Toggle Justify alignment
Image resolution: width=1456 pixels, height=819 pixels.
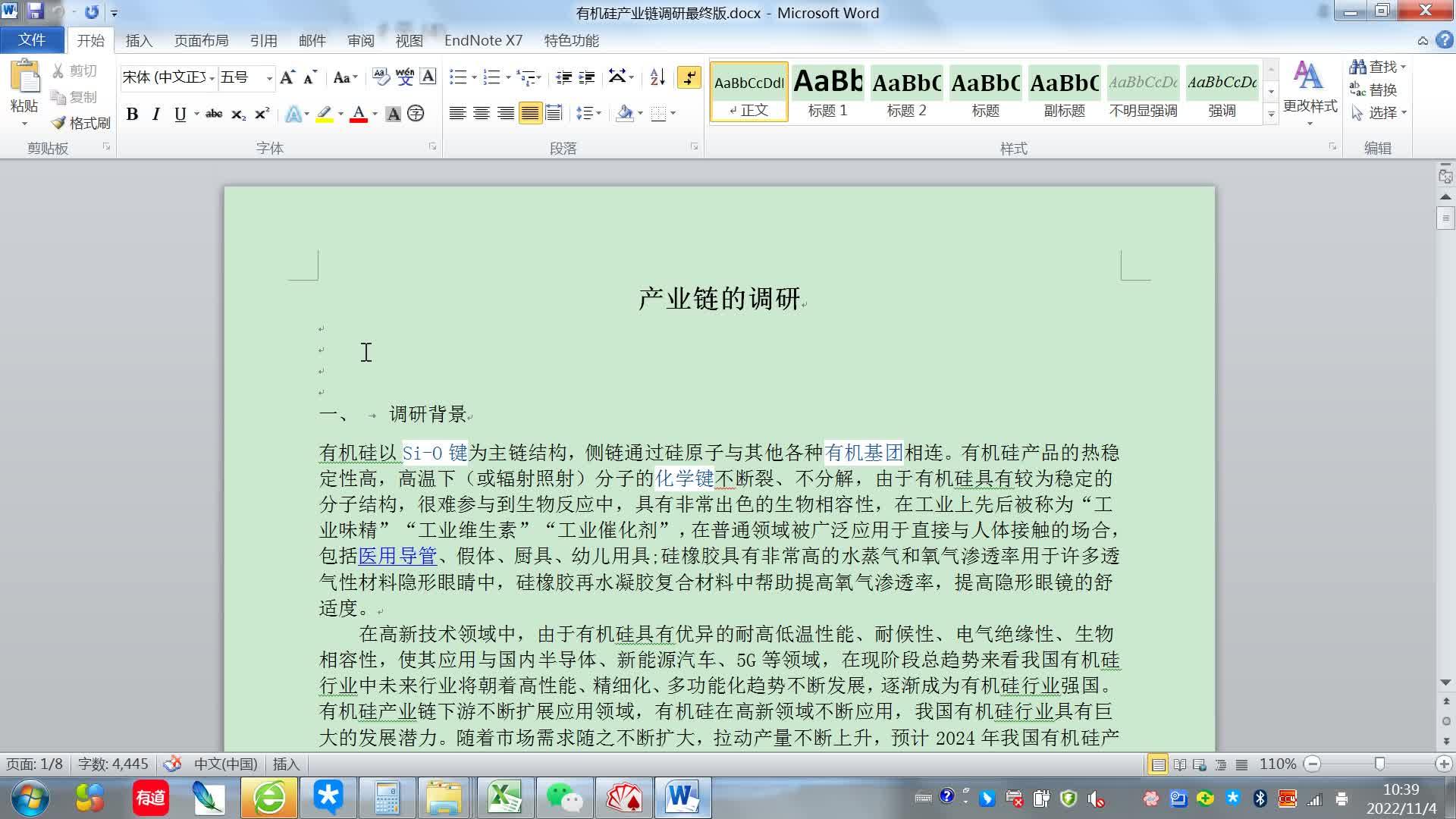click(530, 114)
